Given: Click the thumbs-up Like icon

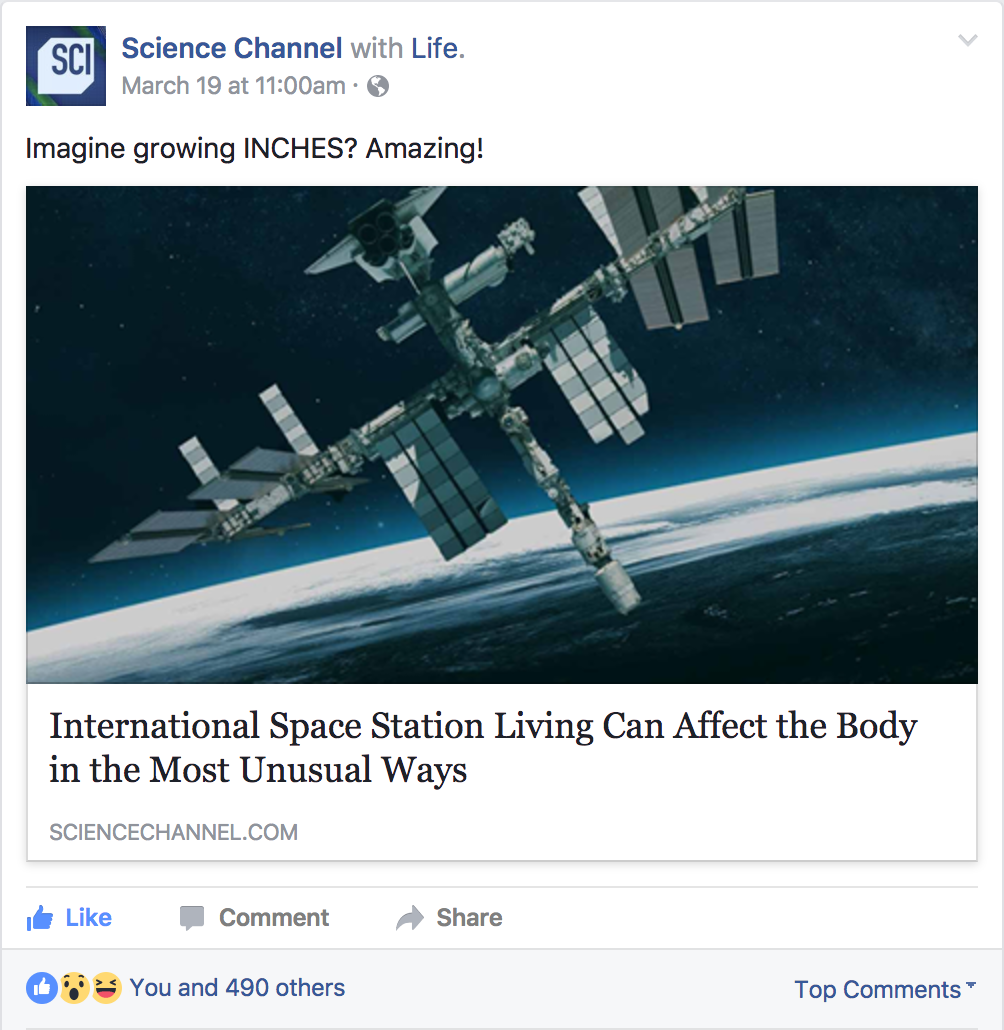Looking at the screenshot, I should coord(40,918).
